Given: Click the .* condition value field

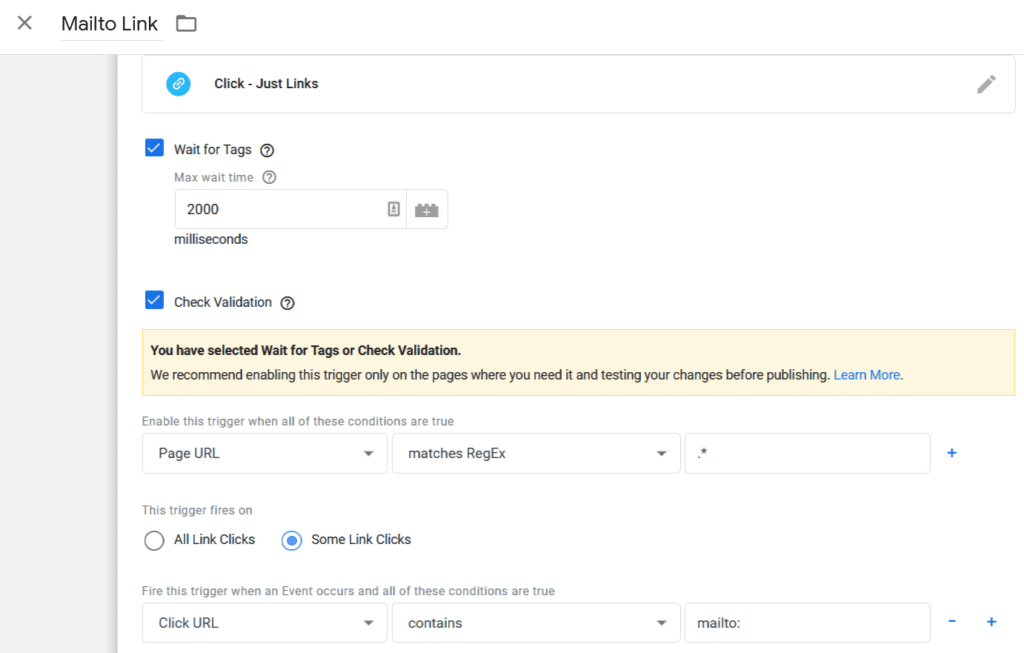Looking at the screenshot, I should click(x=807, y=453).
